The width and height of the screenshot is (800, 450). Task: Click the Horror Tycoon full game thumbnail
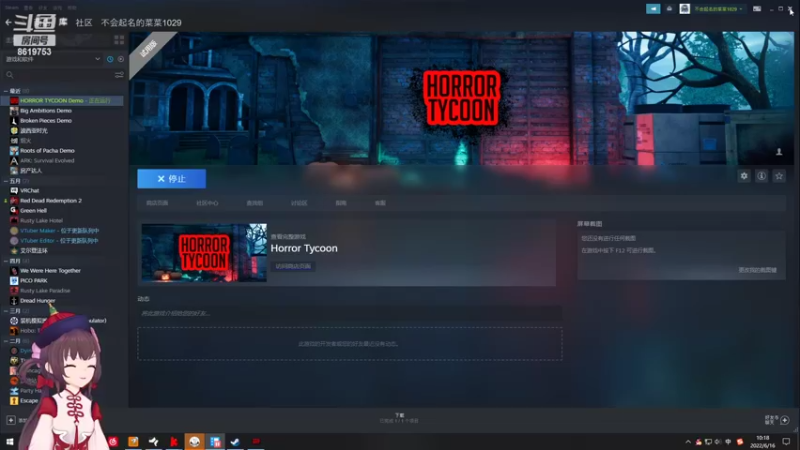204,253
